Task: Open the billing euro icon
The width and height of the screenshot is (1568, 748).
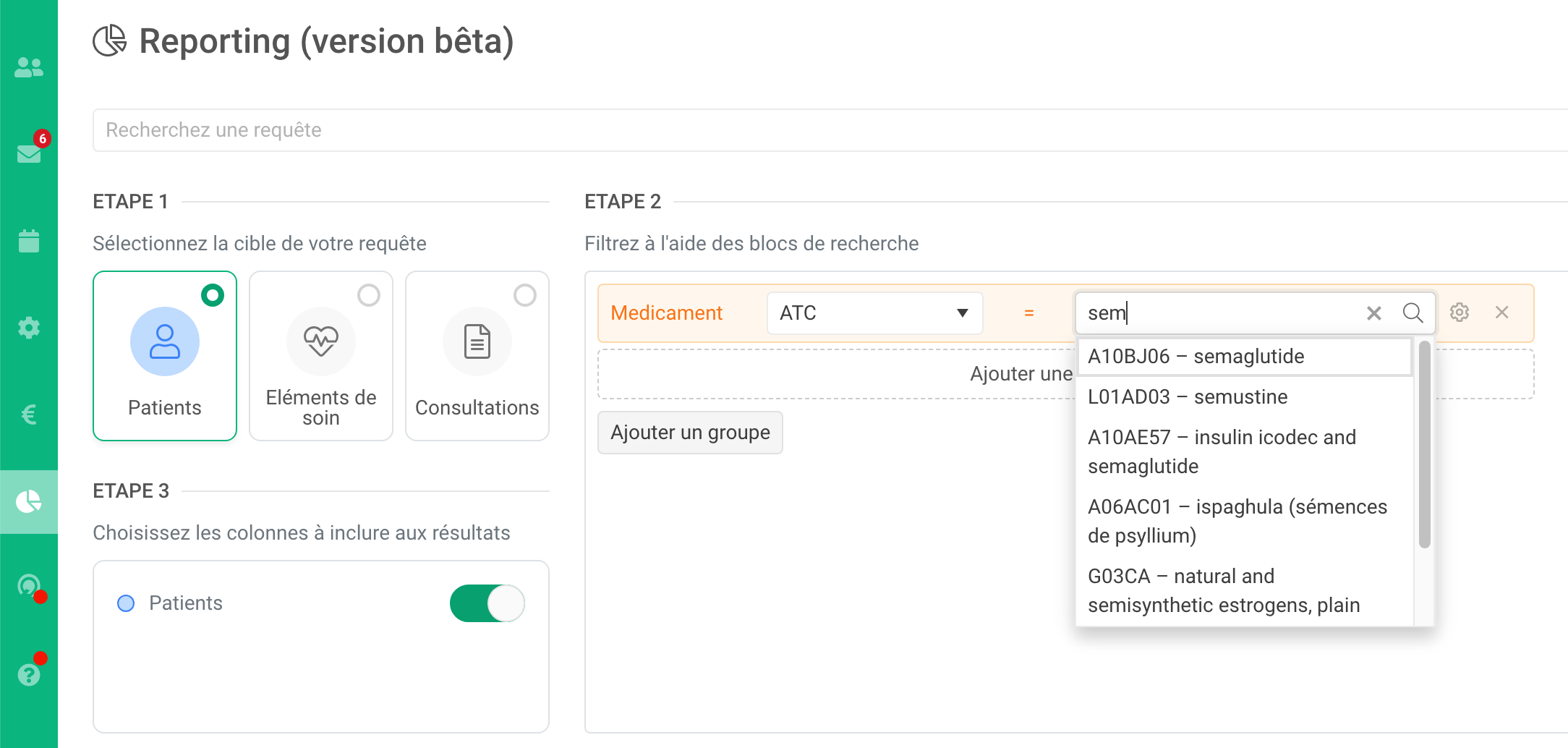Action: tap(29, 415)
